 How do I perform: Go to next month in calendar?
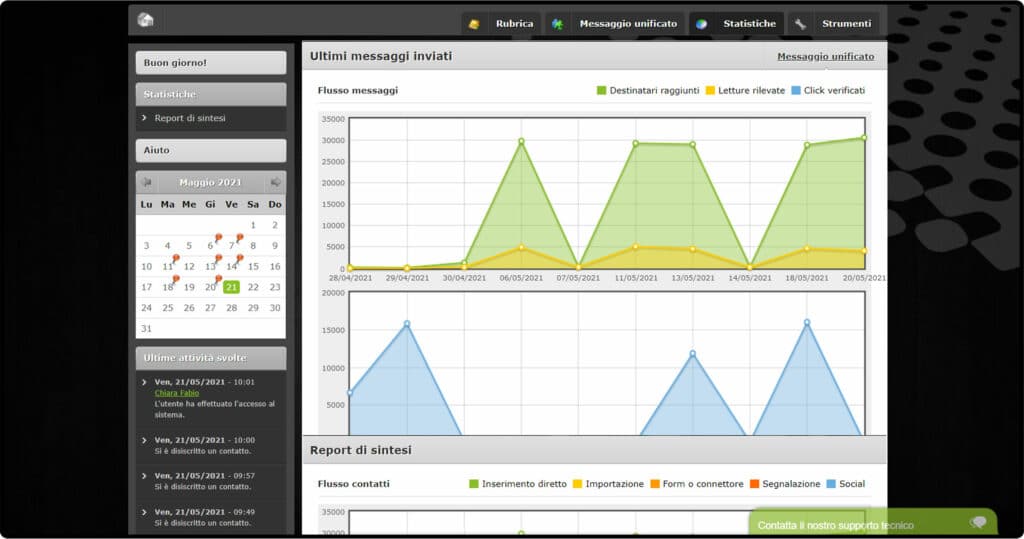pyautogui.click(x=276, y=182)
